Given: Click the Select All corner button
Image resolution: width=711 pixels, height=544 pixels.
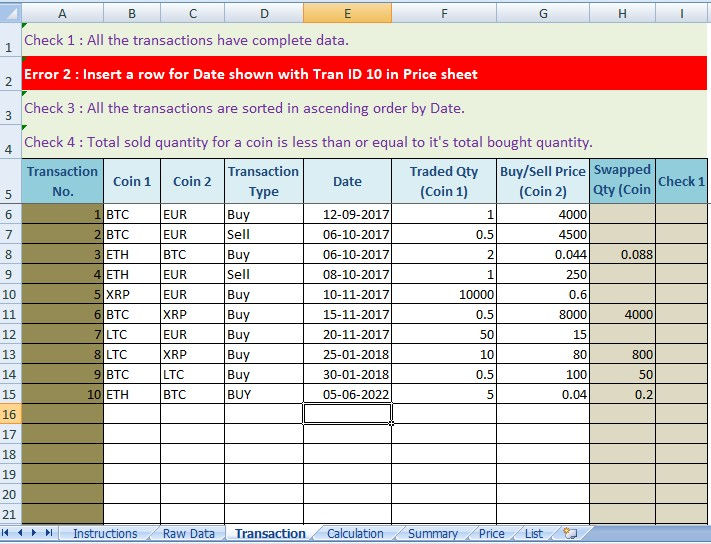Looking at the screenshot, I should (x=10, y=13).
